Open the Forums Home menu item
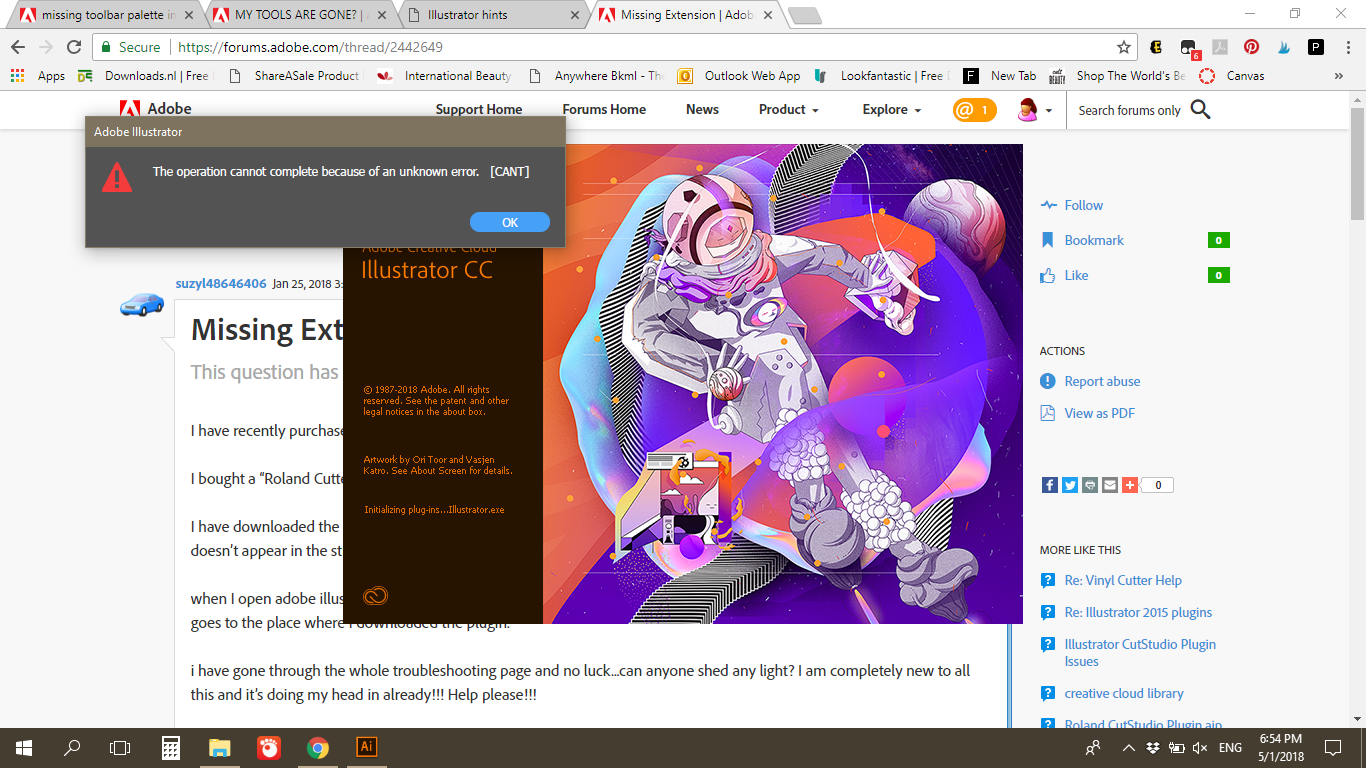The width and height of the screenshot is (1366, 768). 604,110
